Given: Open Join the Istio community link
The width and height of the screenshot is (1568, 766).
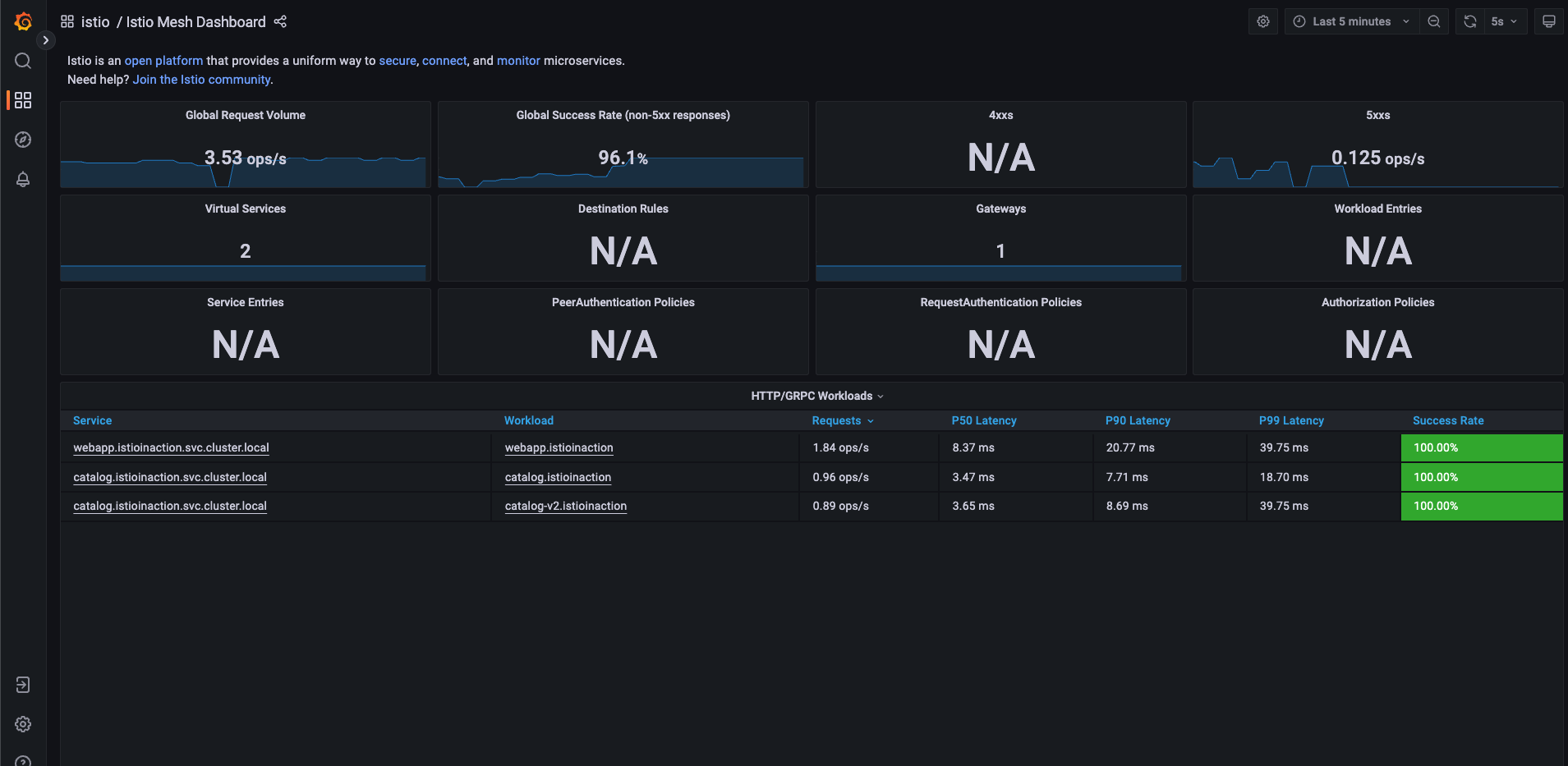Looking at the screenshot, I should 201,80.
